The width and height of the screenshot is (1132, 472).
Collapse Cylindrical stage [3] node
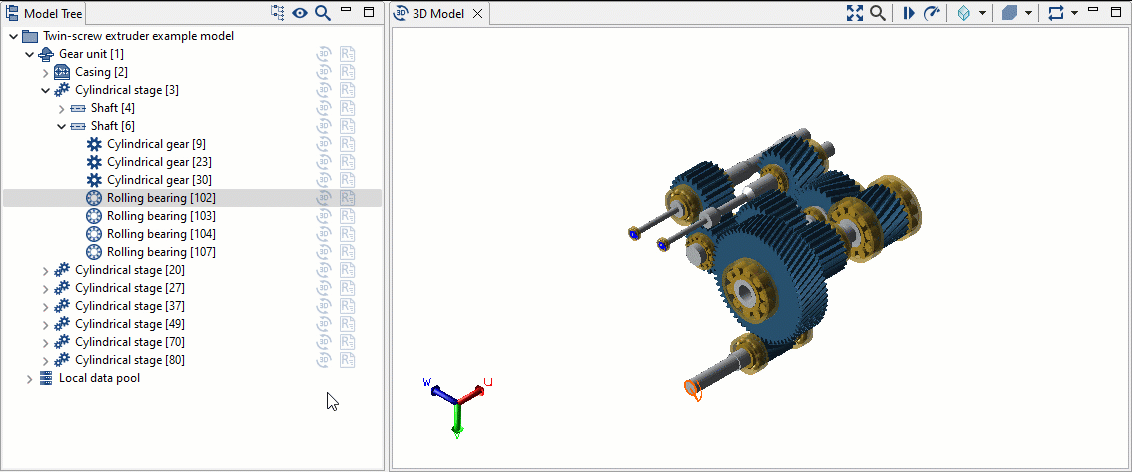point(45,90)
